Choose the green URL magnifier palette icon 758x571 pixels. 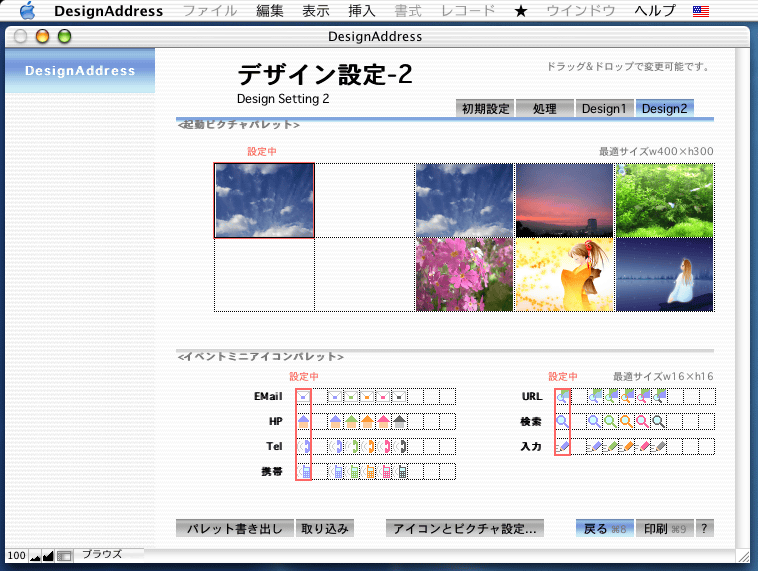click(x=611, y=396)
